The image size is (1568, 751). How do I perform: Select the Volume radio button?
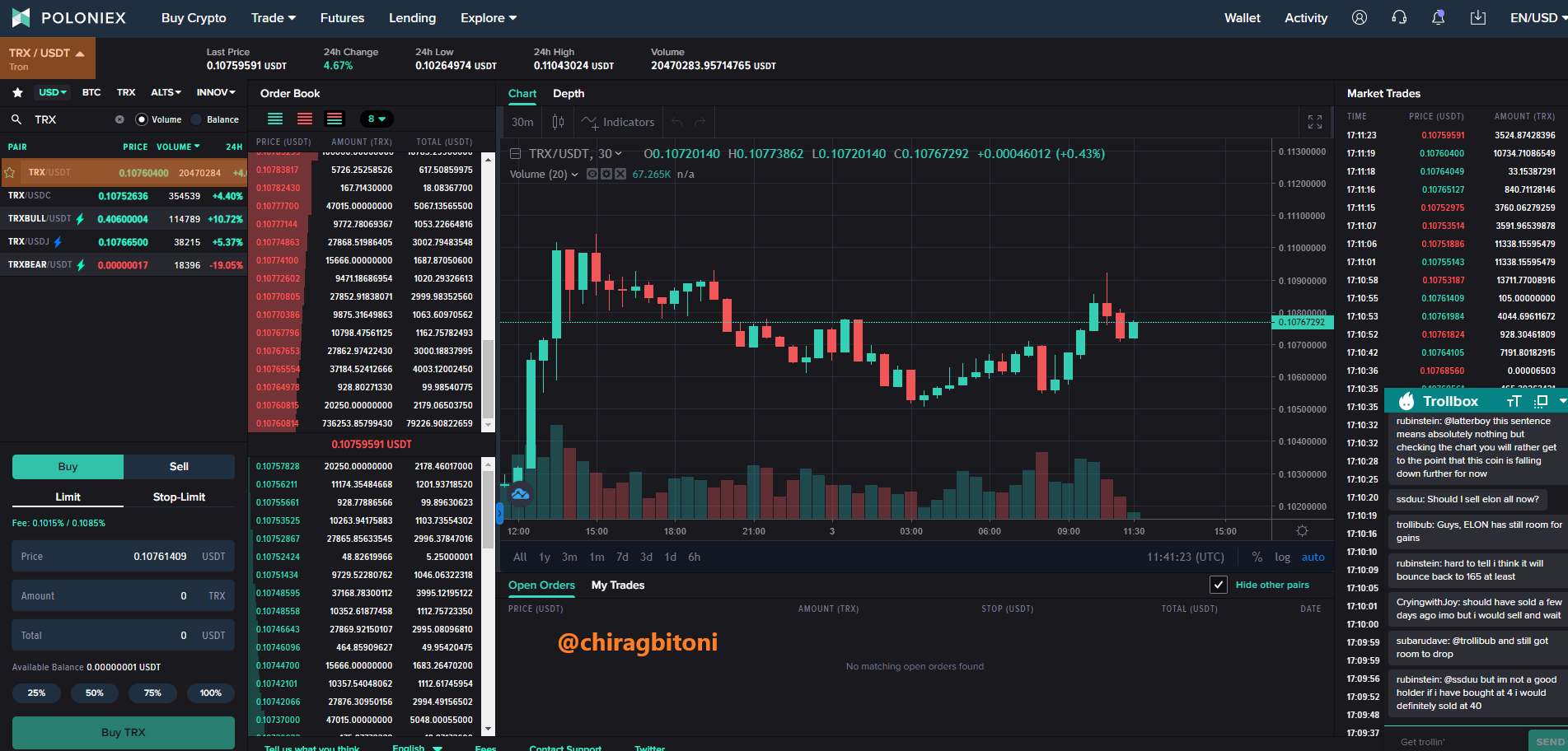[142, 119]
